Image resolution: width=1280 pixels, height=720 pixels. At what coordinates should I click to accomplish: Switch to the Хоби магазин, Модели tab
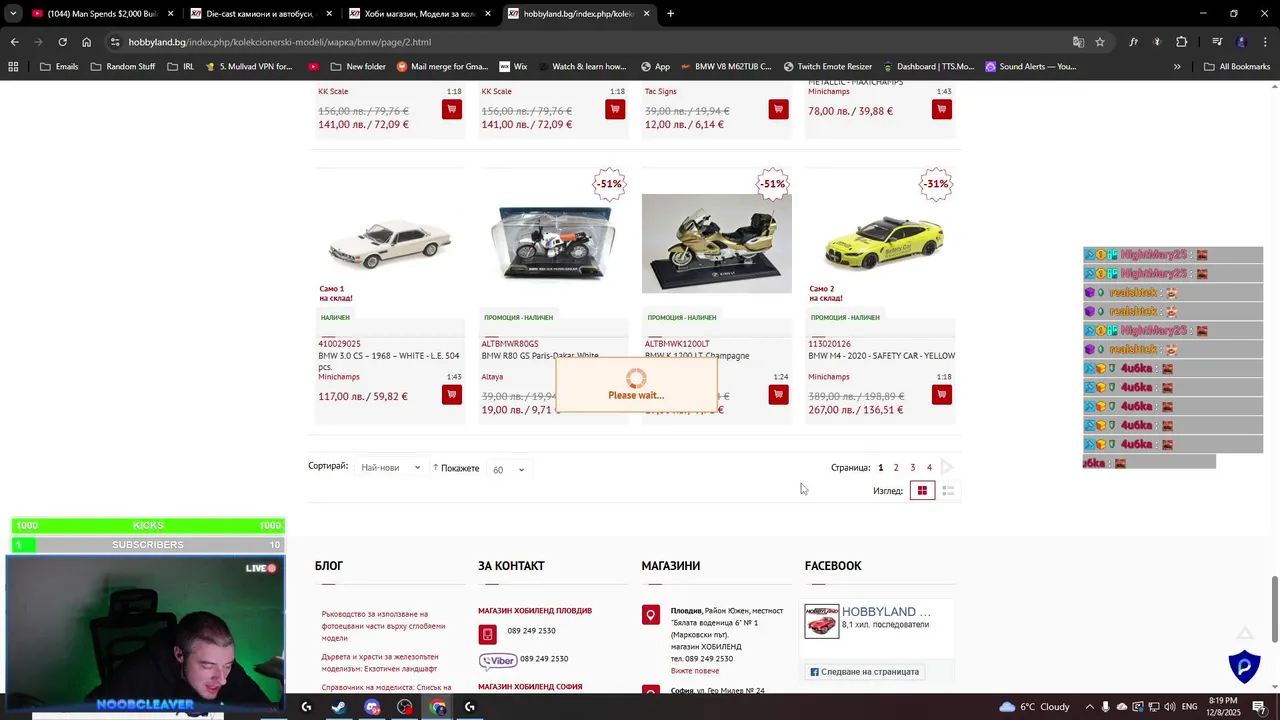(418, 14)
